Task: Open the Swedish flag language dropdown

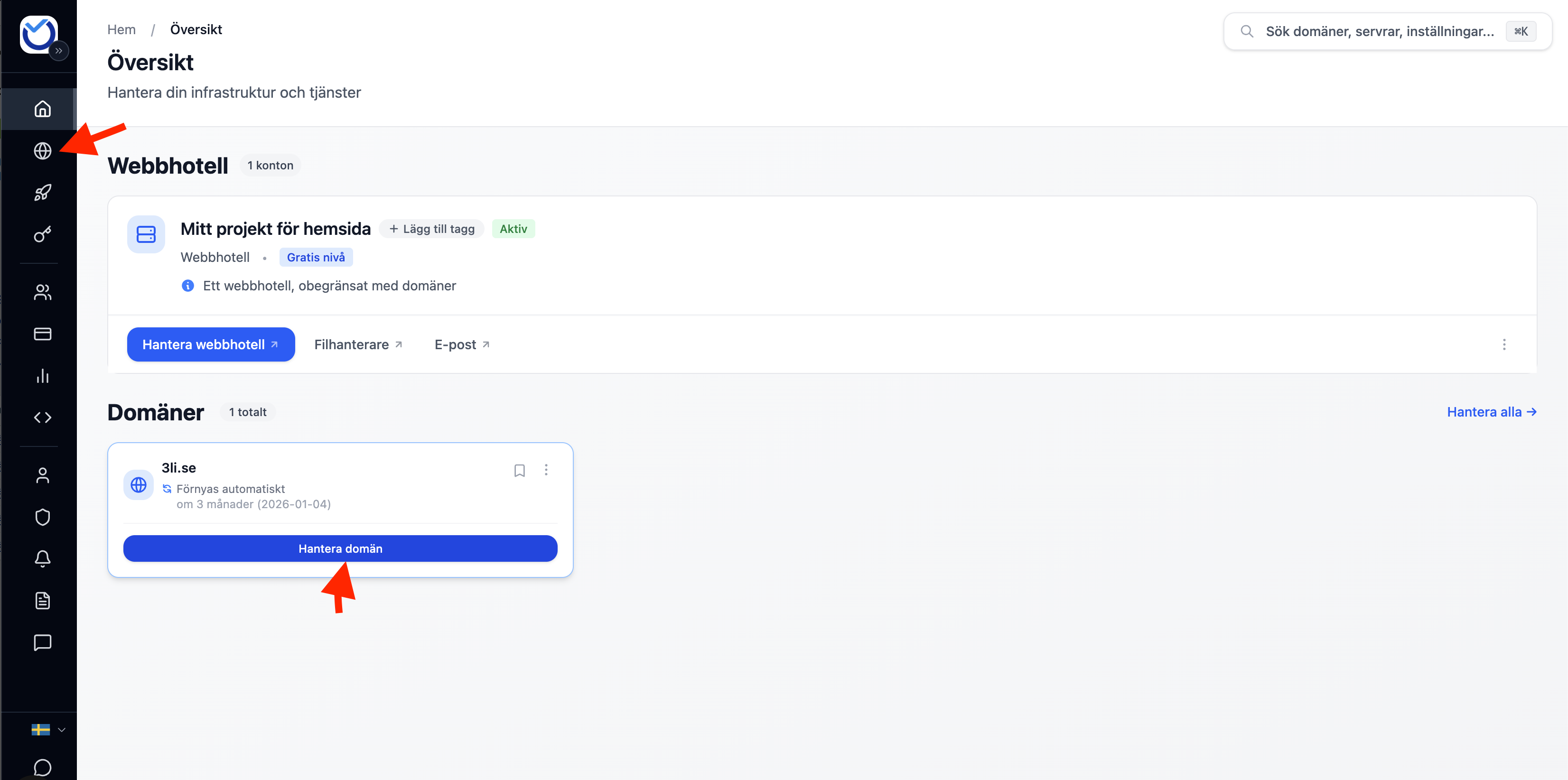Action: click(48, 730)
